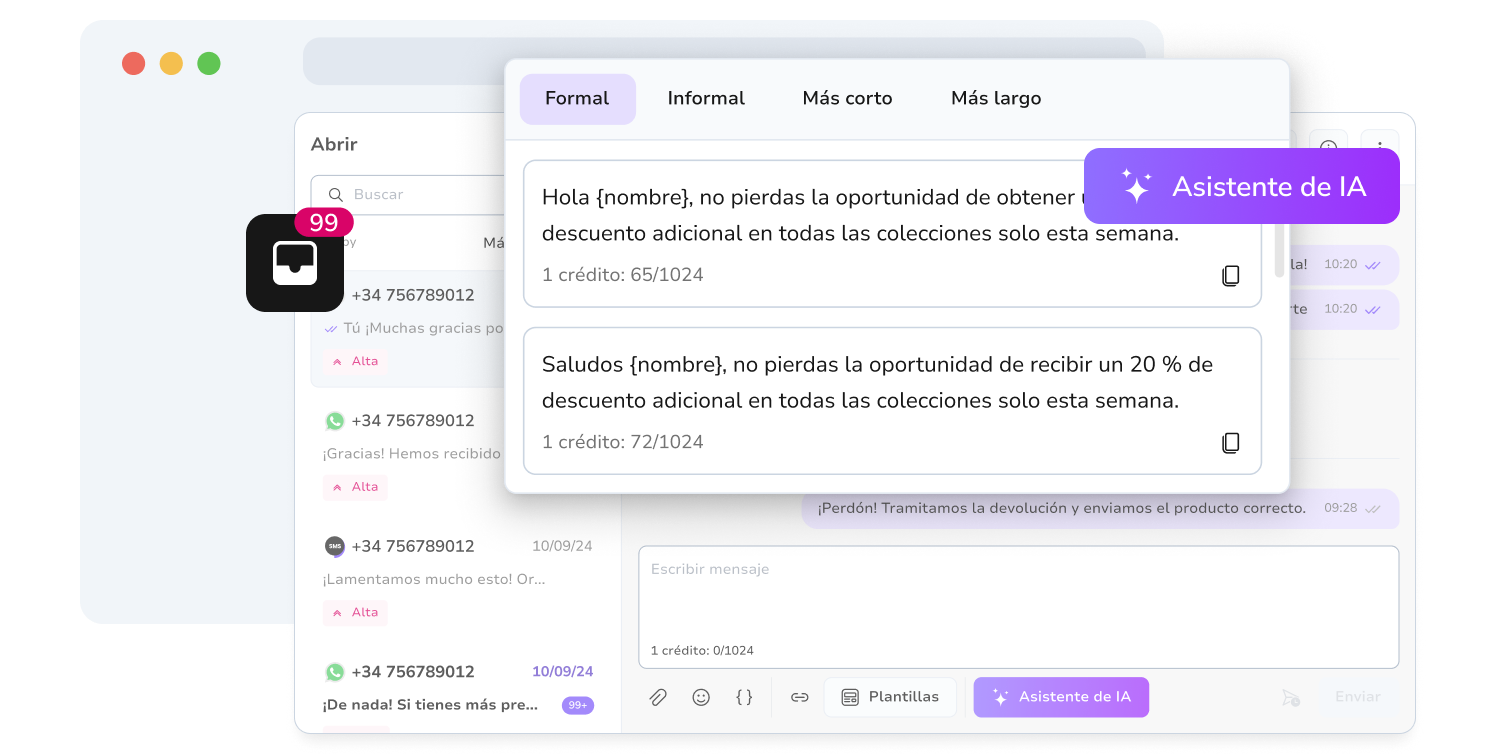Click Alta tag under 'Tú ¡Muchas gracias'
Screen dimensions: 1496x754
coord(355,361)
